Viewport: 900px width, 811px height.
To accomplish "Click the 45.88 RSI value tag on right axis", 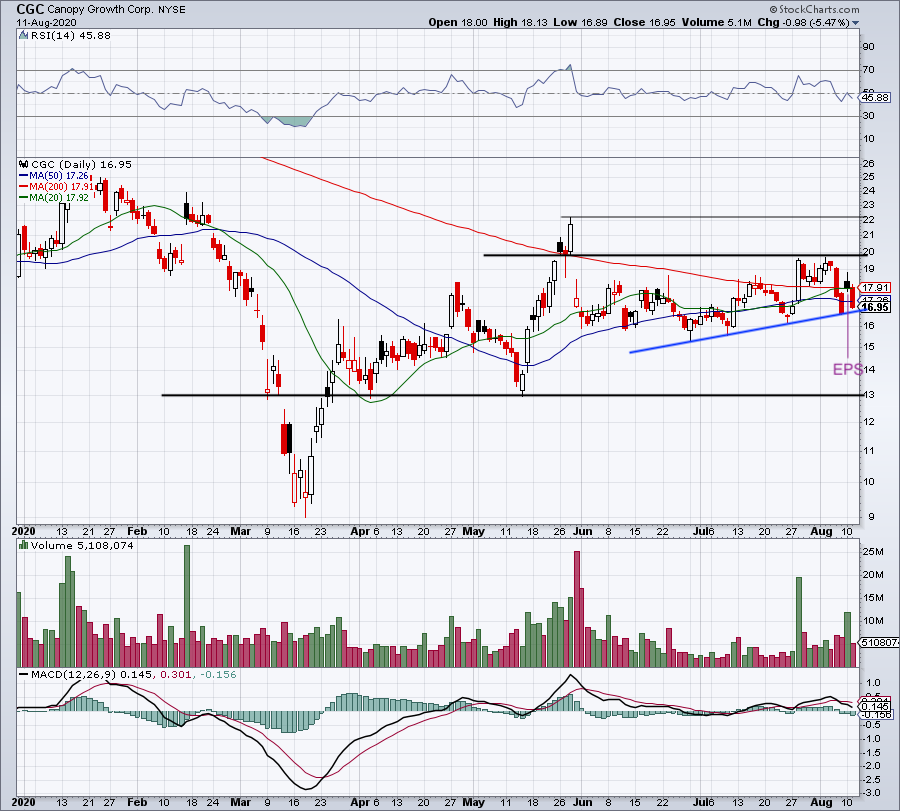I will [x=875, y=98].
